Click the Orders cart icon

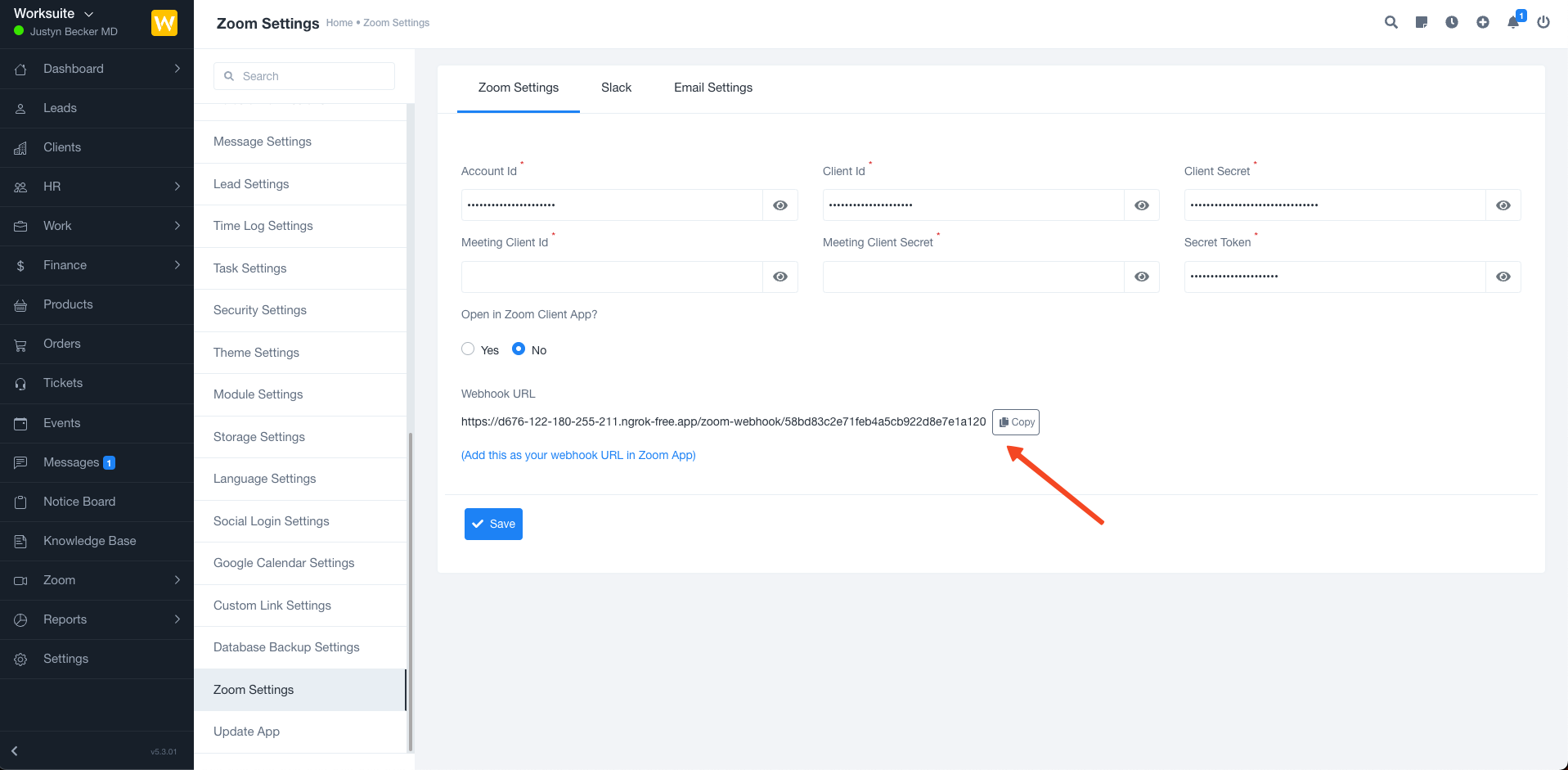[20, 344]
